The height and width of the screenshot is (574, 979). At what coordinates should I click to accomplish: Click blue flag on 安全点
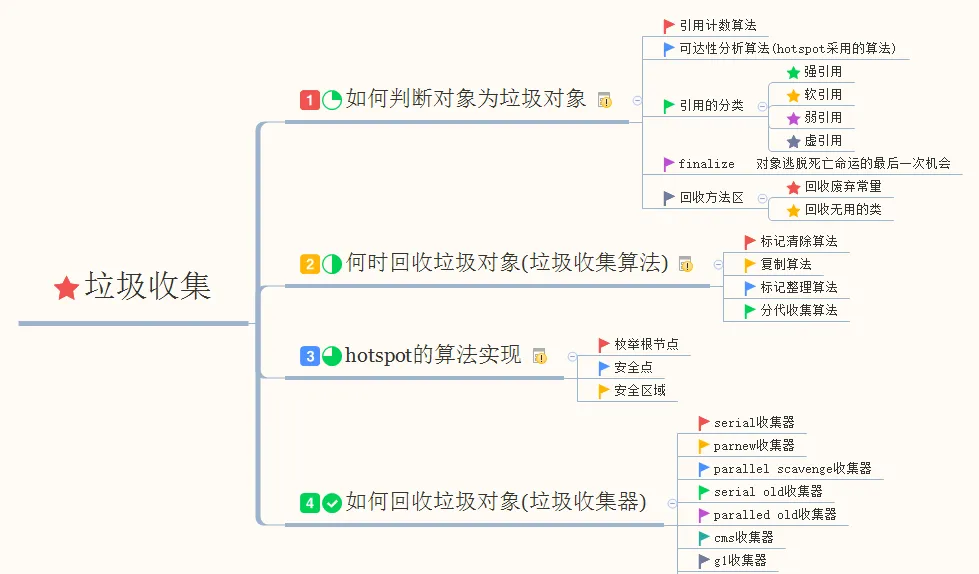coord(604,368)
